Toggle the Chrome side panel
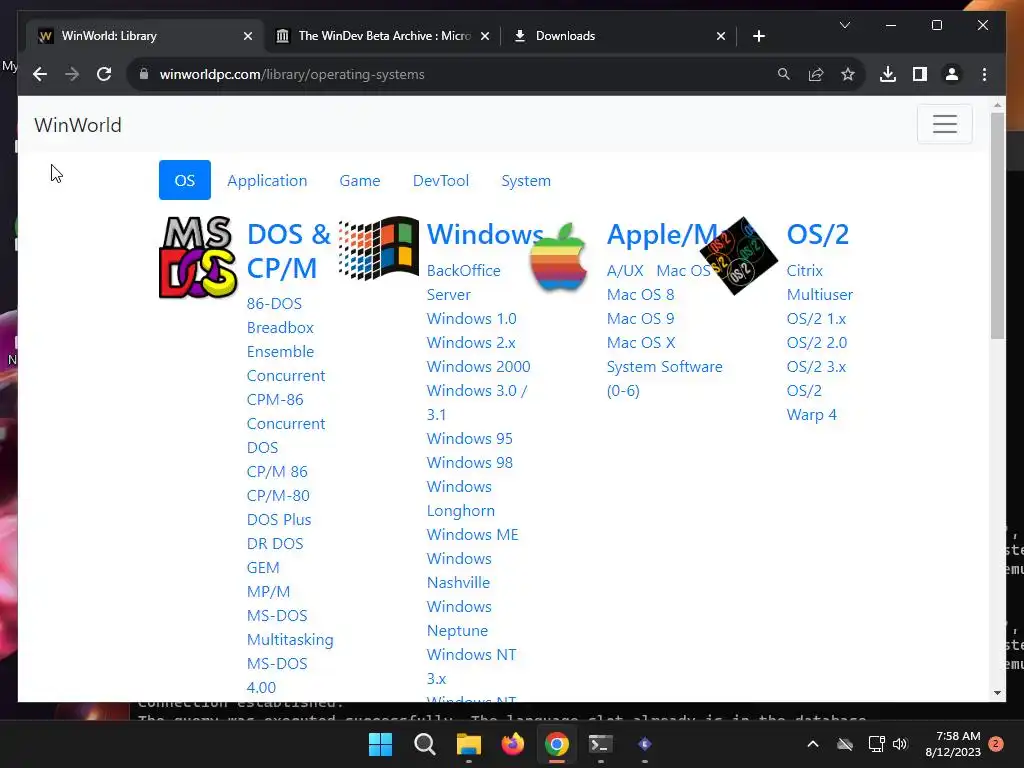 (x=920, y=74)
